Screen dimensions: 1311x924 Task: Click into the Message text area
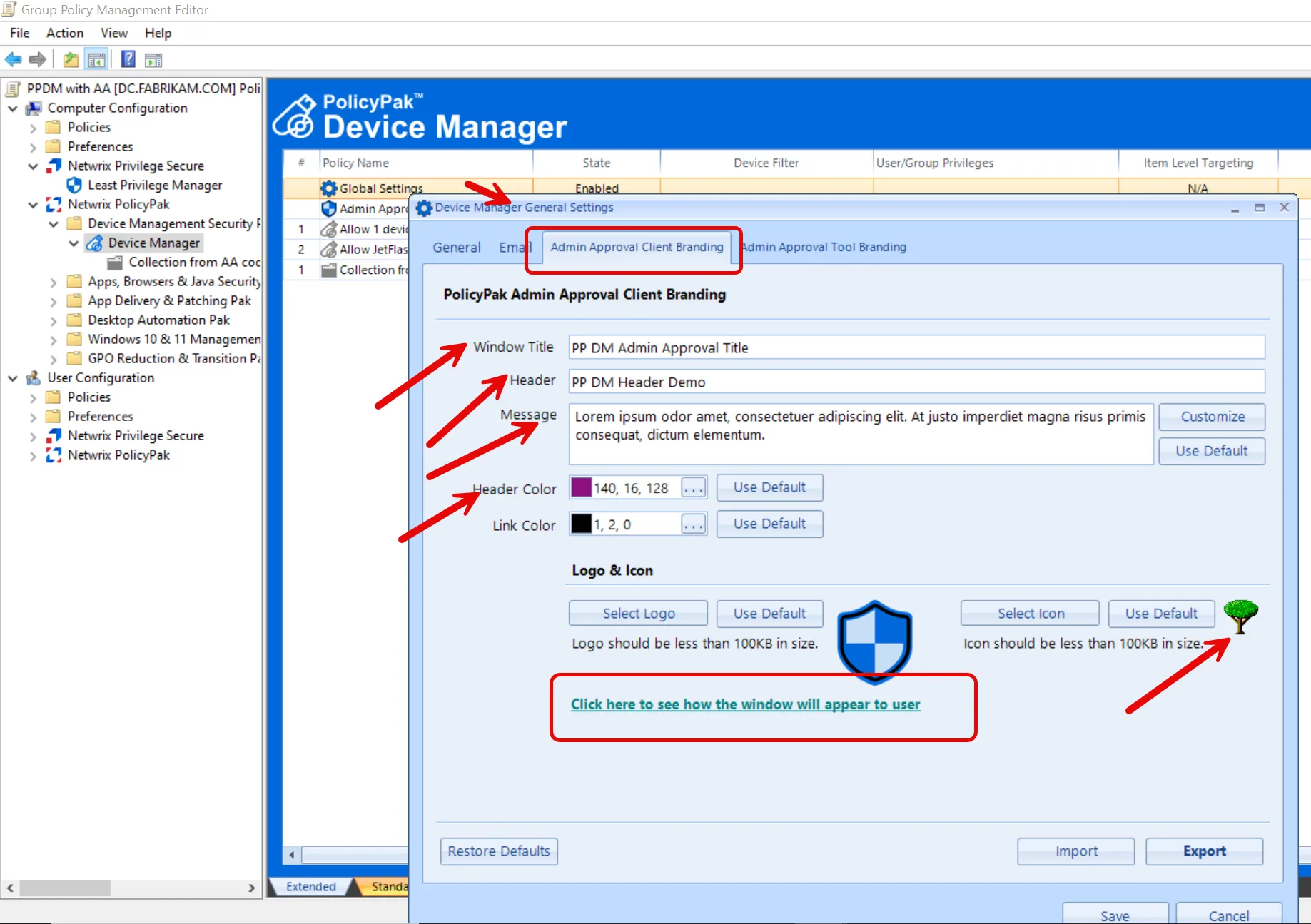861,435
